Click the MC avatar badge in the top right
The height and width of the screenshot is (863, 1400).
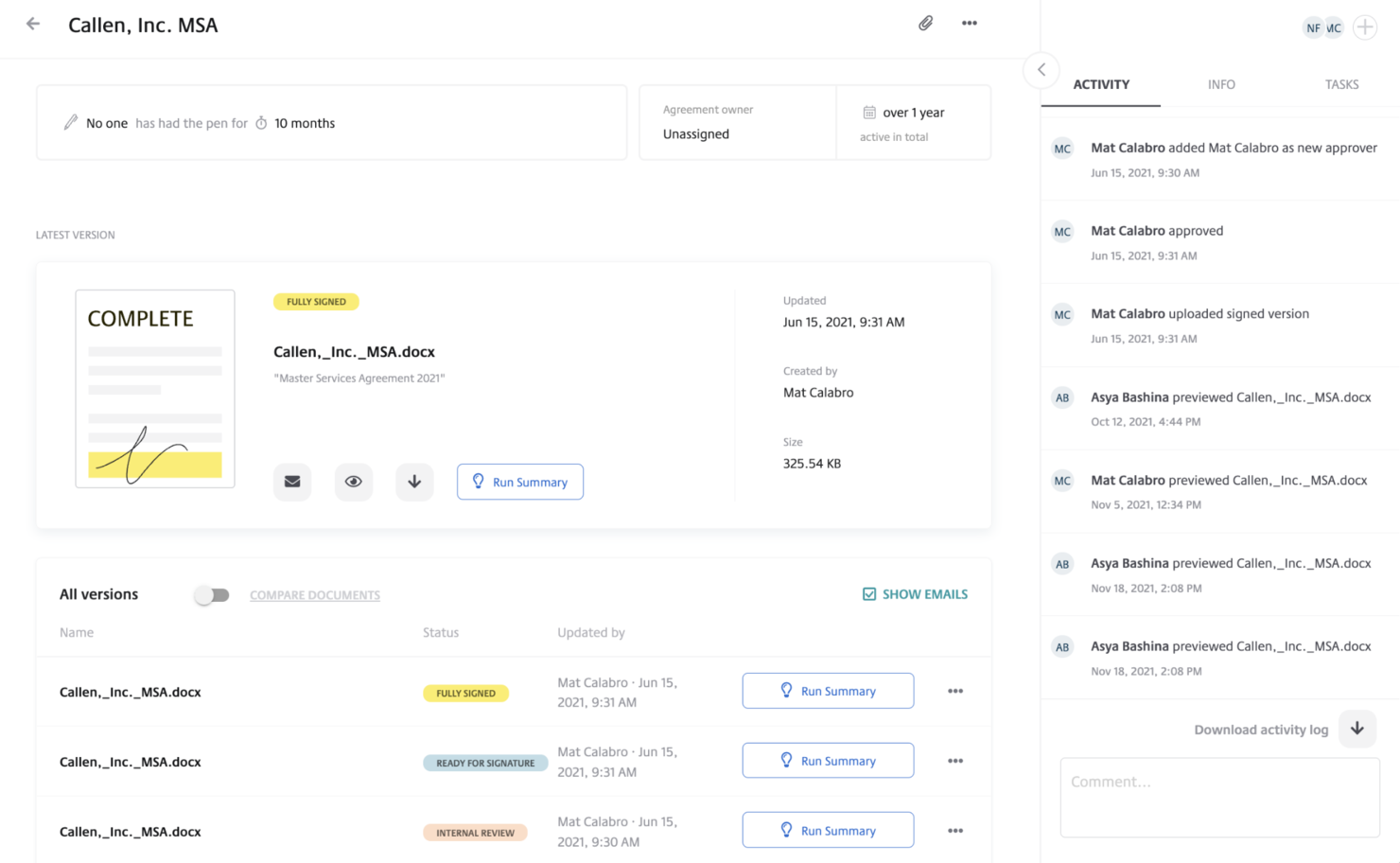coord(1335,27)
